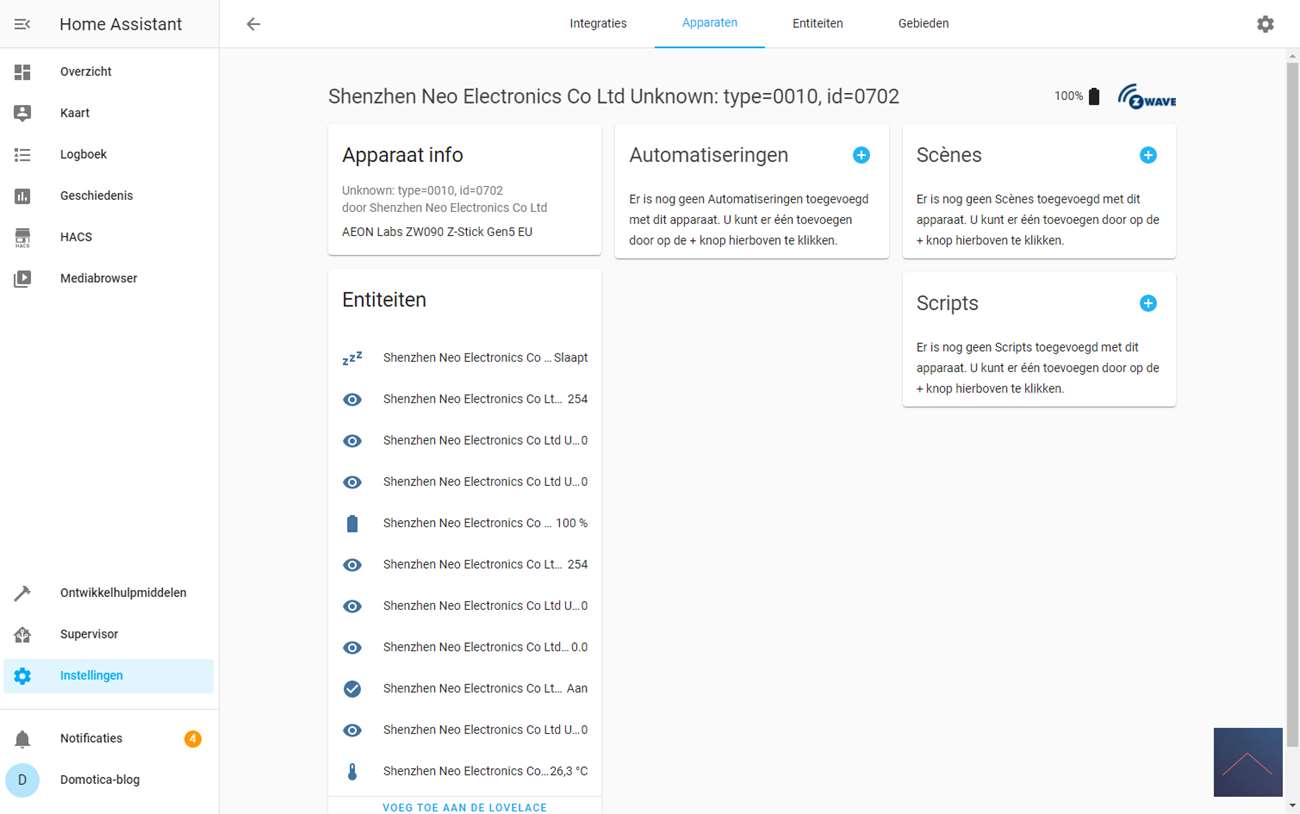Open the temperature entity row showing 26,3 °C
This screenshot has height=814, width=1300.
[x=465, y=771]
